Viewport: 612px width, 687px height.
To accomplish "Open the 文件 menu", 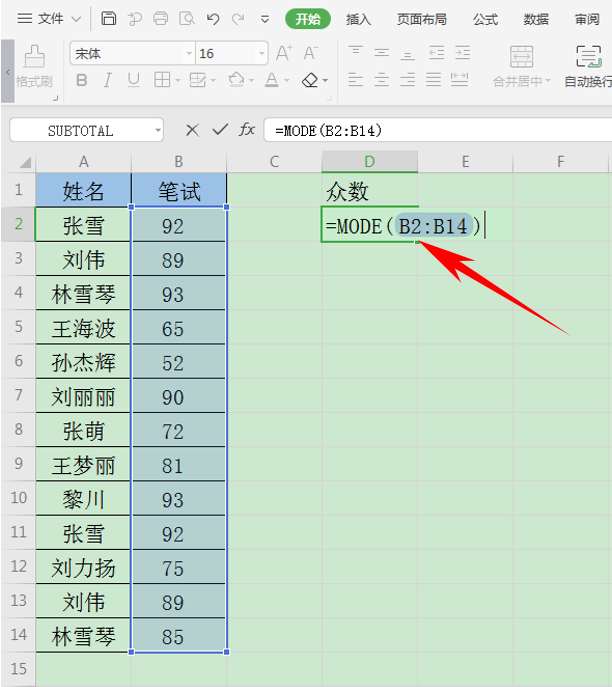I will click(50, 19).
